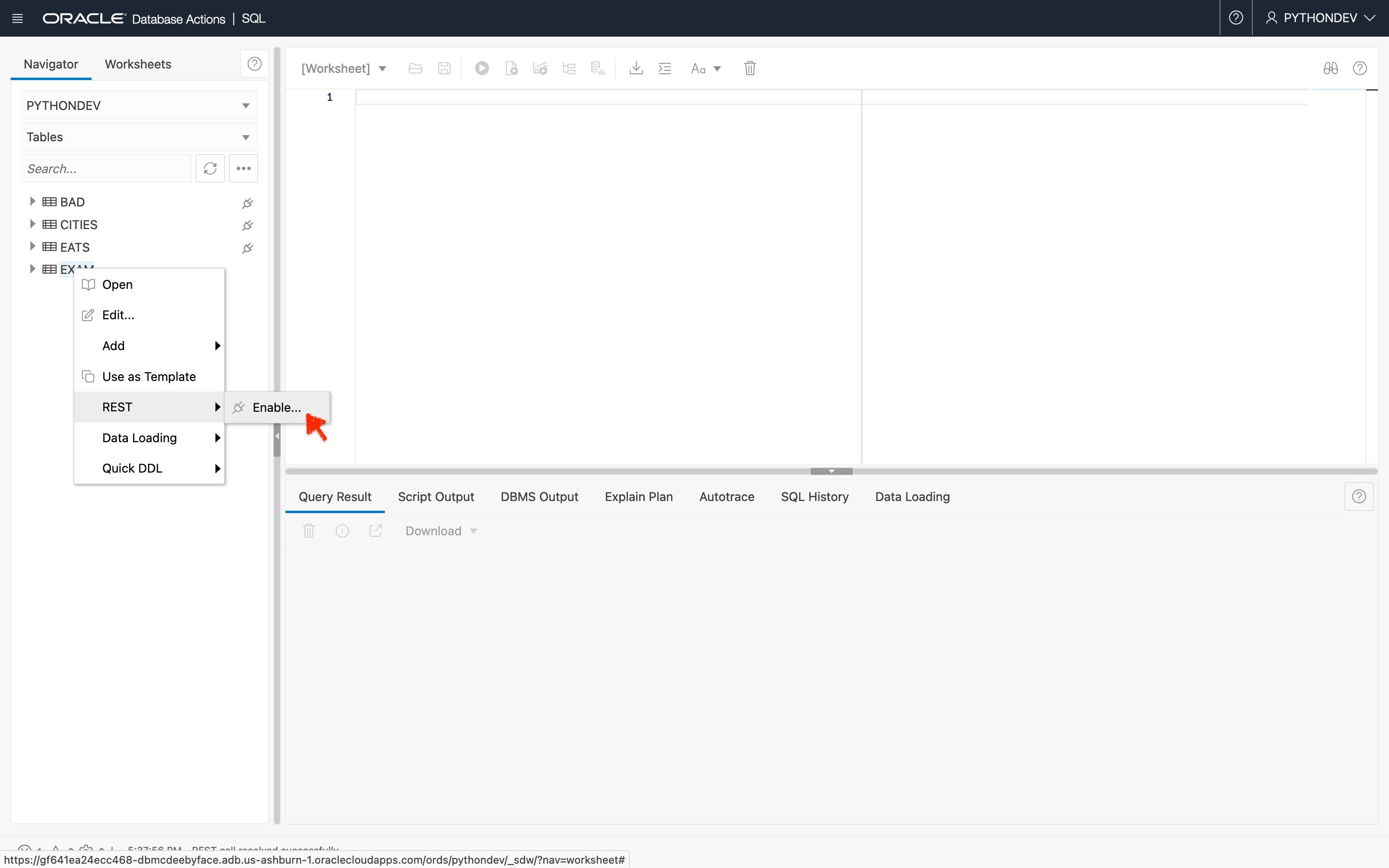Format the SQL code with the indent icon

pos(665,68)
